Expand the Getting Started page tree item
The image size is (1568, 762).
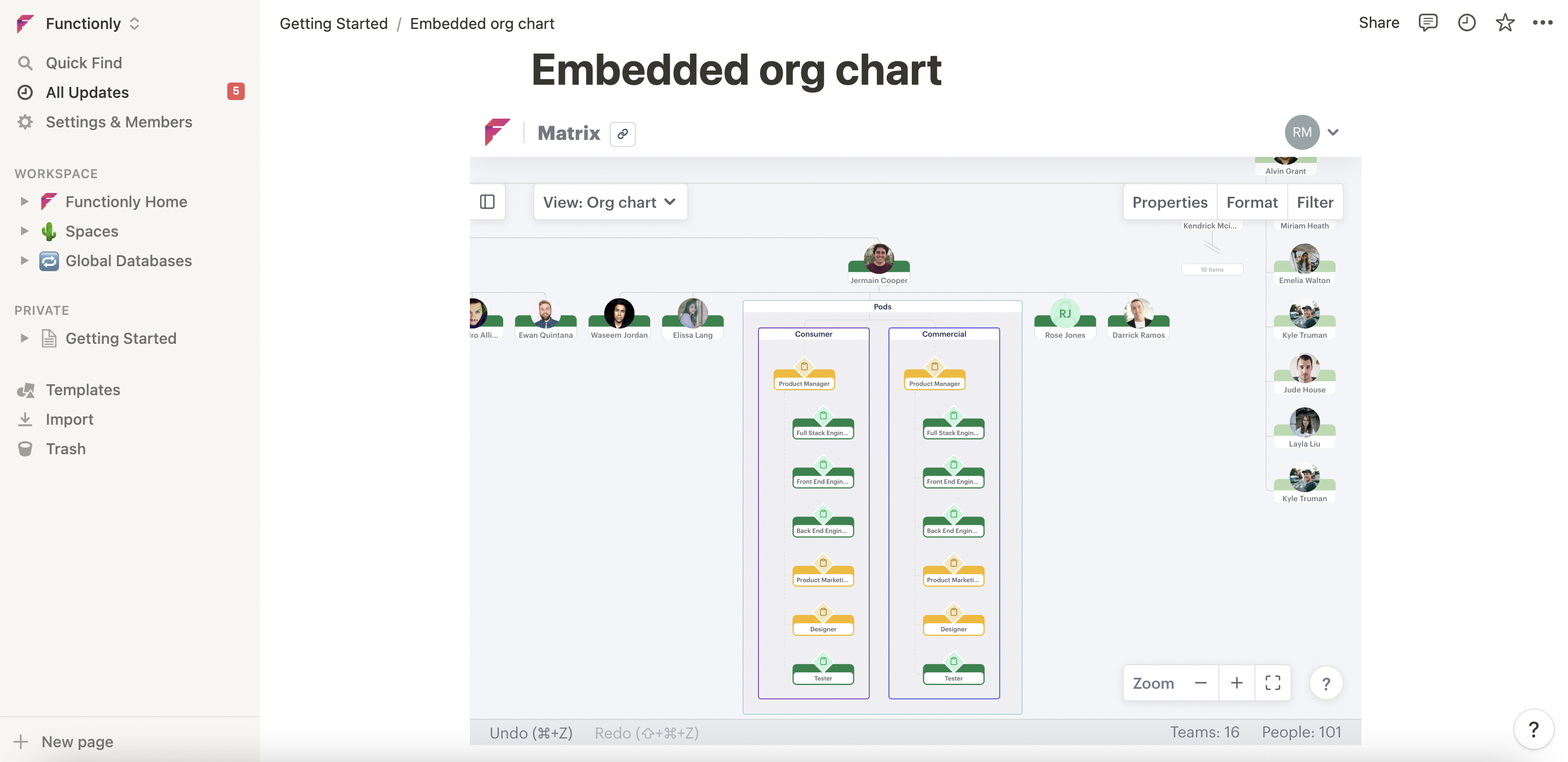click(22, 338)
